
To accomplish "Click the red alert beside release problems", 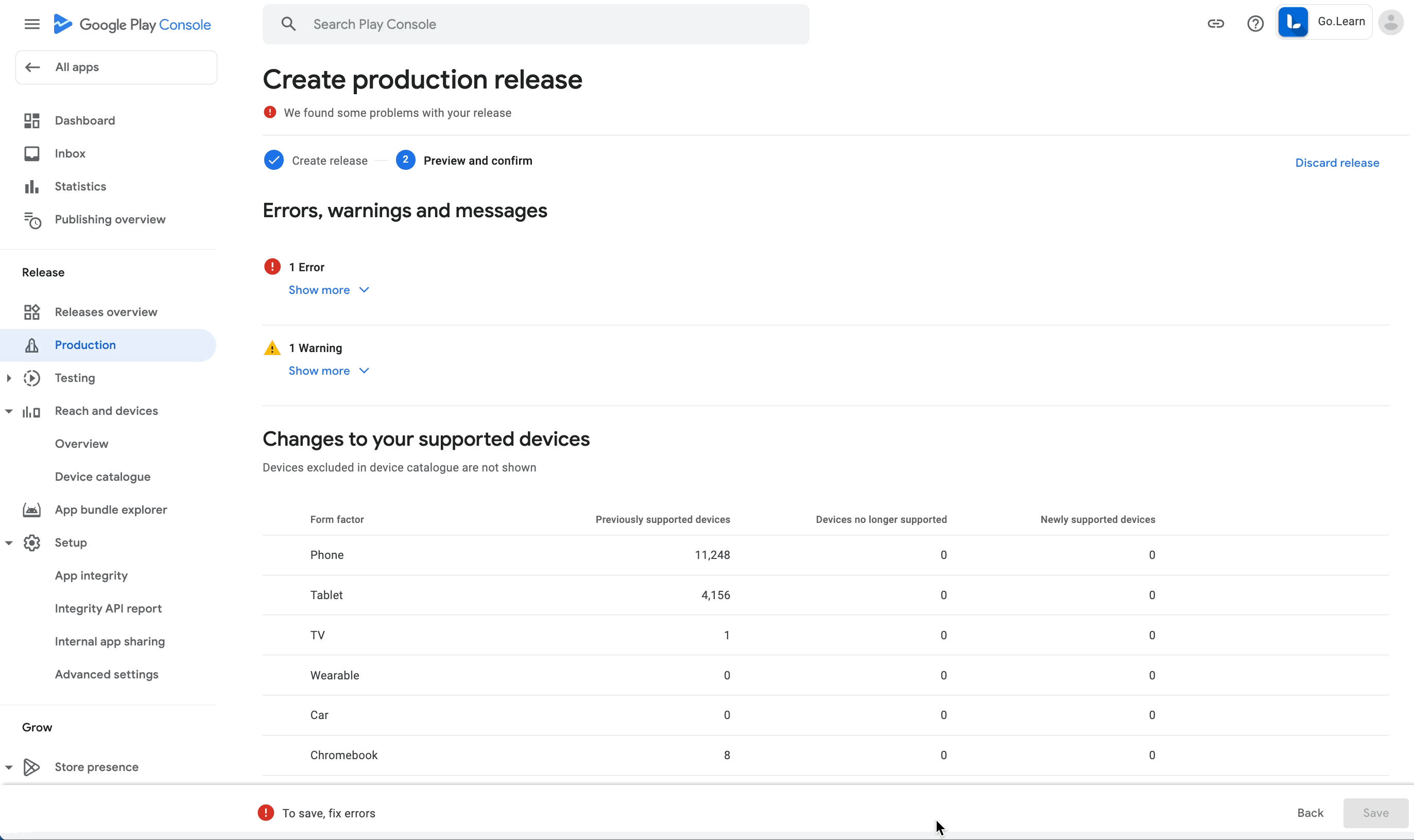I will coord(270,112).
